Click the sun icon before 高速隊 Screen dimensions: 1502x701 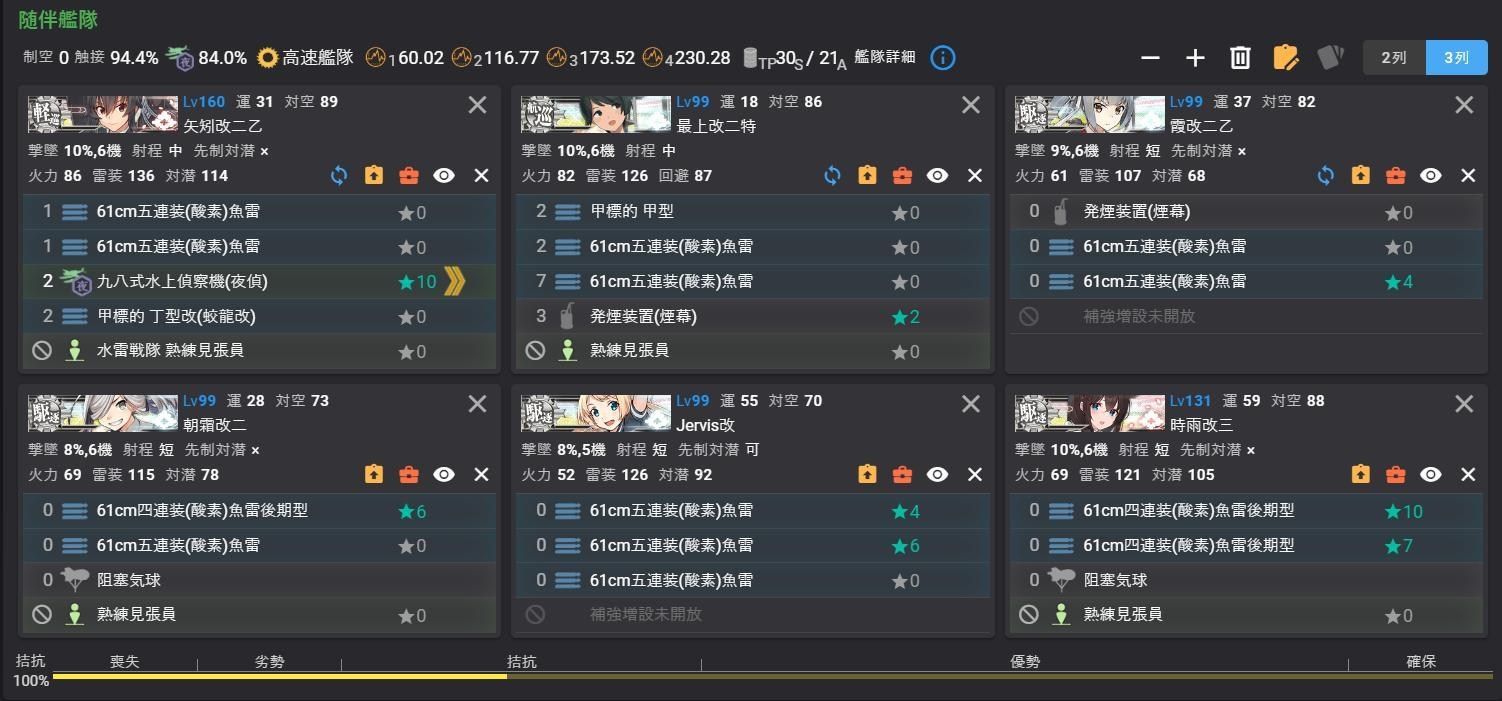[x=266, y=57]
